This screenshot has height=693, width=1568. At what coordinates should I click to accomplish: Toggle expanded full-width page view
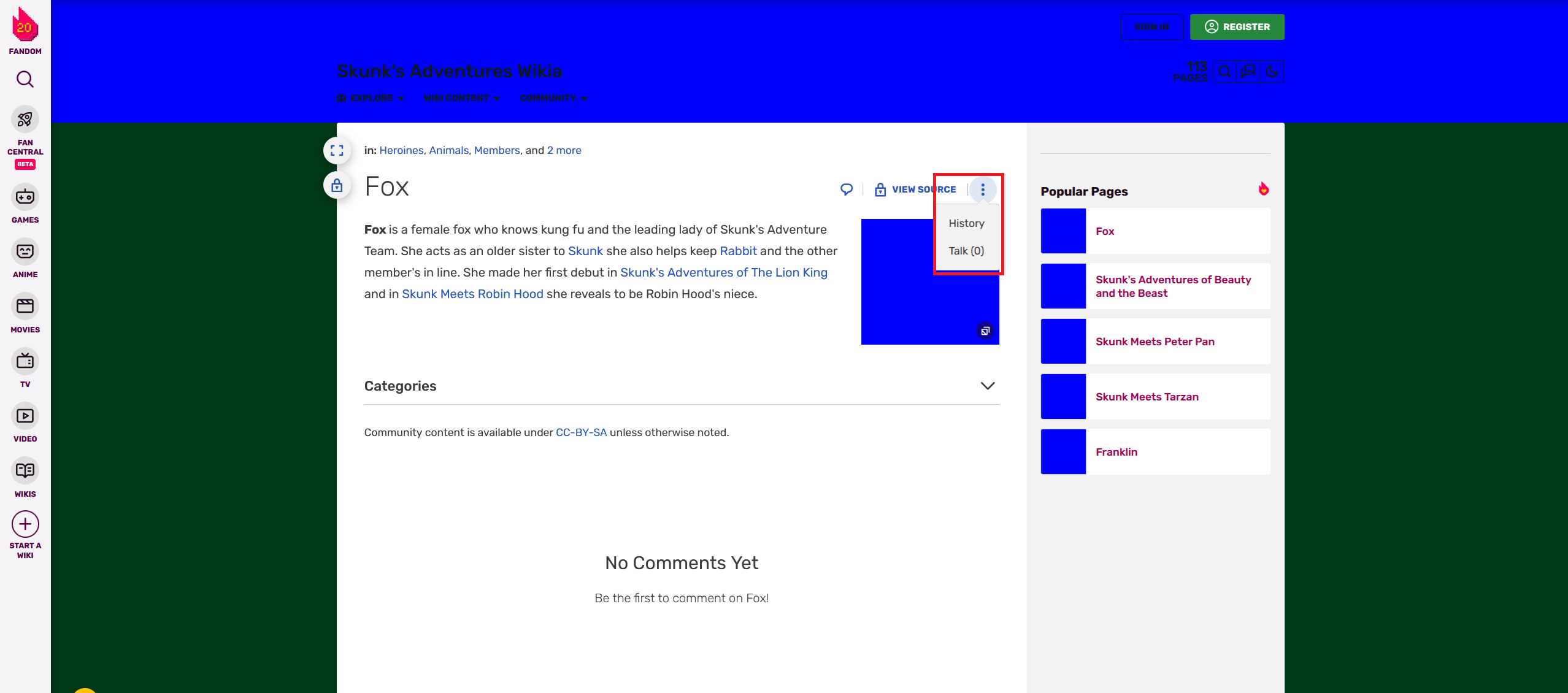pos(337,150)
